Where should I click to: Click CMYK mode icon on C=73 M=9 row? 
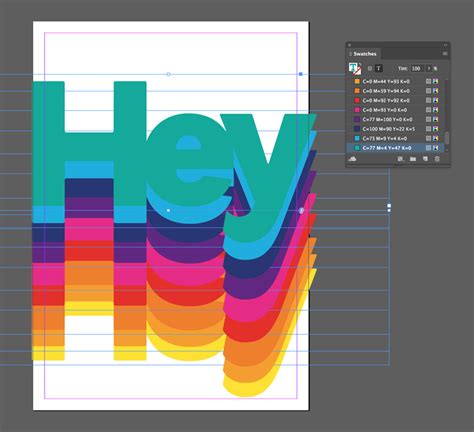435,138
